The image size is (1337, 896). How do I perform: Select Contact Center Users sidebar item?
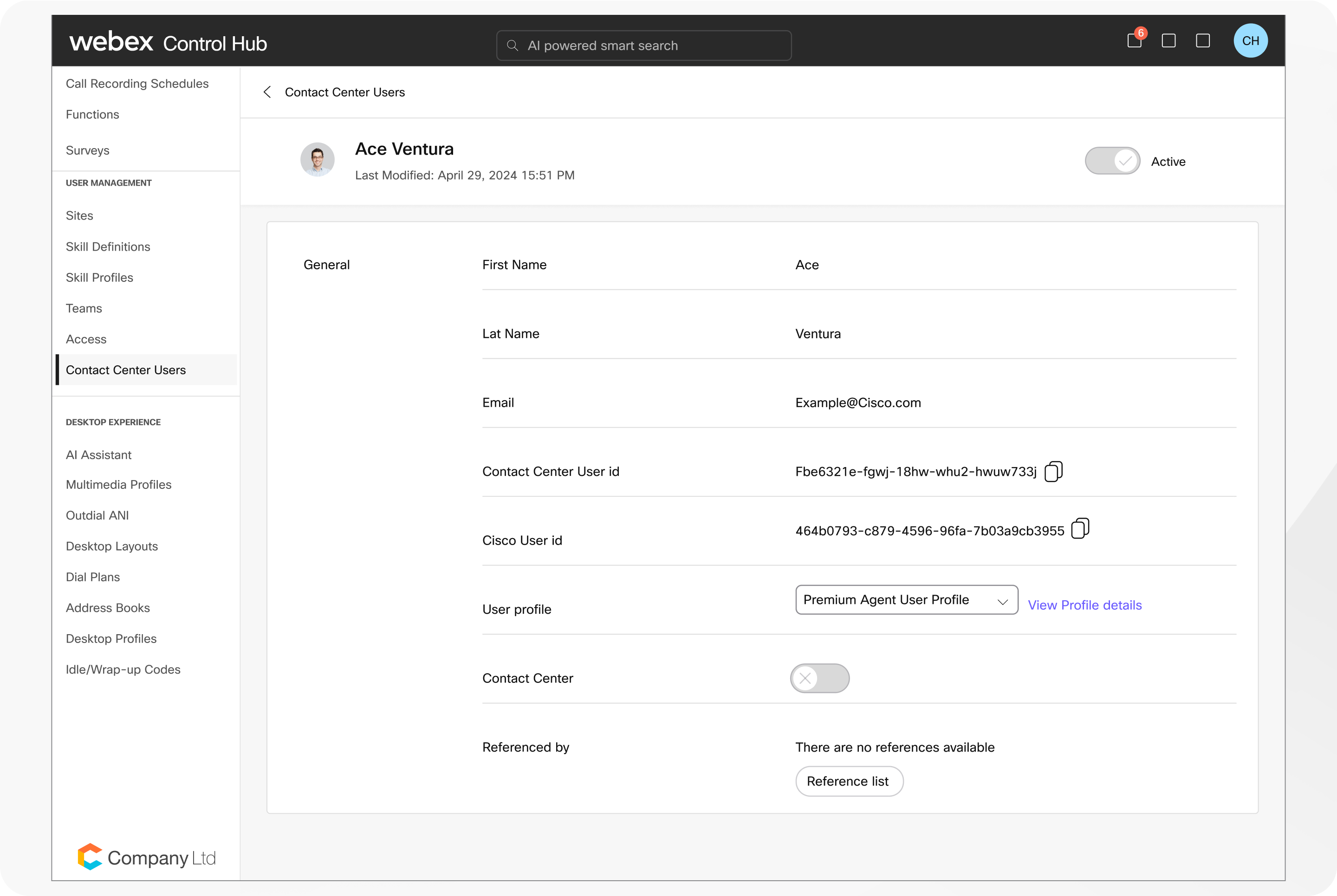(146, 370)
